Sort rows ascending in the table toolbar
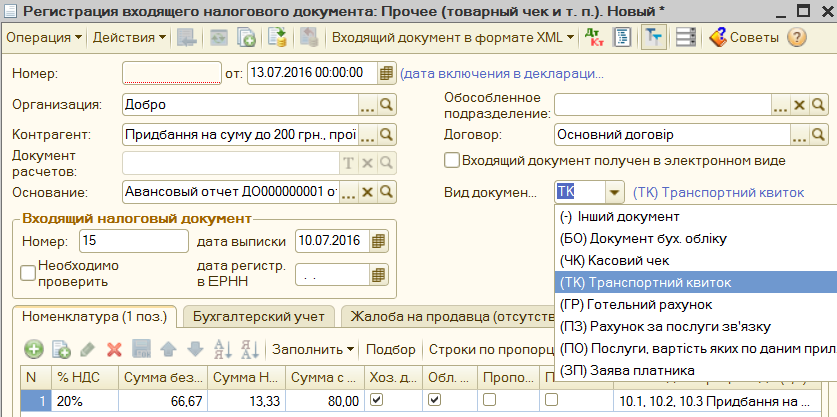Viewport: 837px width, 417px height. (x=222, y=349)
